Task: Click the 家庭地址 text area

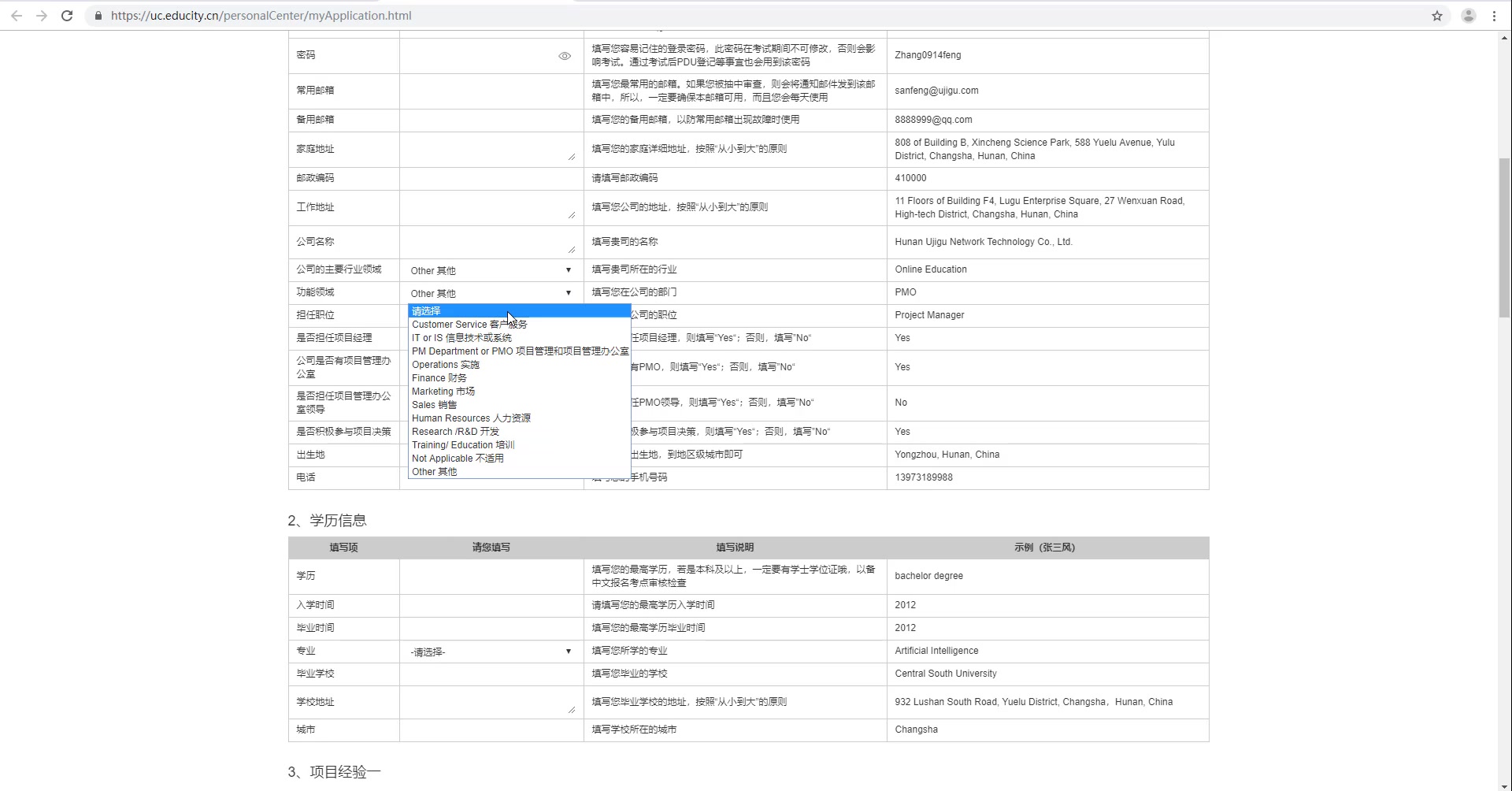Action: pyautogui.click(x=491, y=149)
